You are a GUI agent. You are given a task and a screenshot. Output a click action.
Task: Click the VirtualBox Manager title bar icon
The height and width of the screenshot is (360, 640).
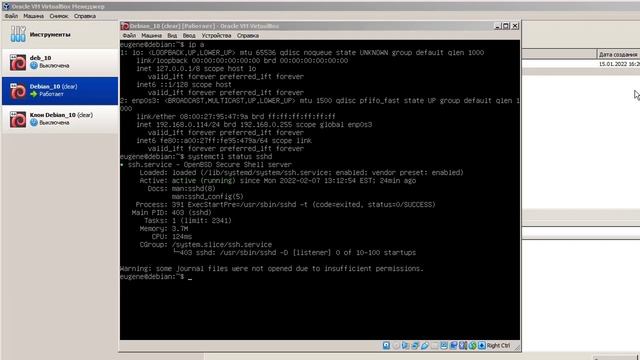6,6
